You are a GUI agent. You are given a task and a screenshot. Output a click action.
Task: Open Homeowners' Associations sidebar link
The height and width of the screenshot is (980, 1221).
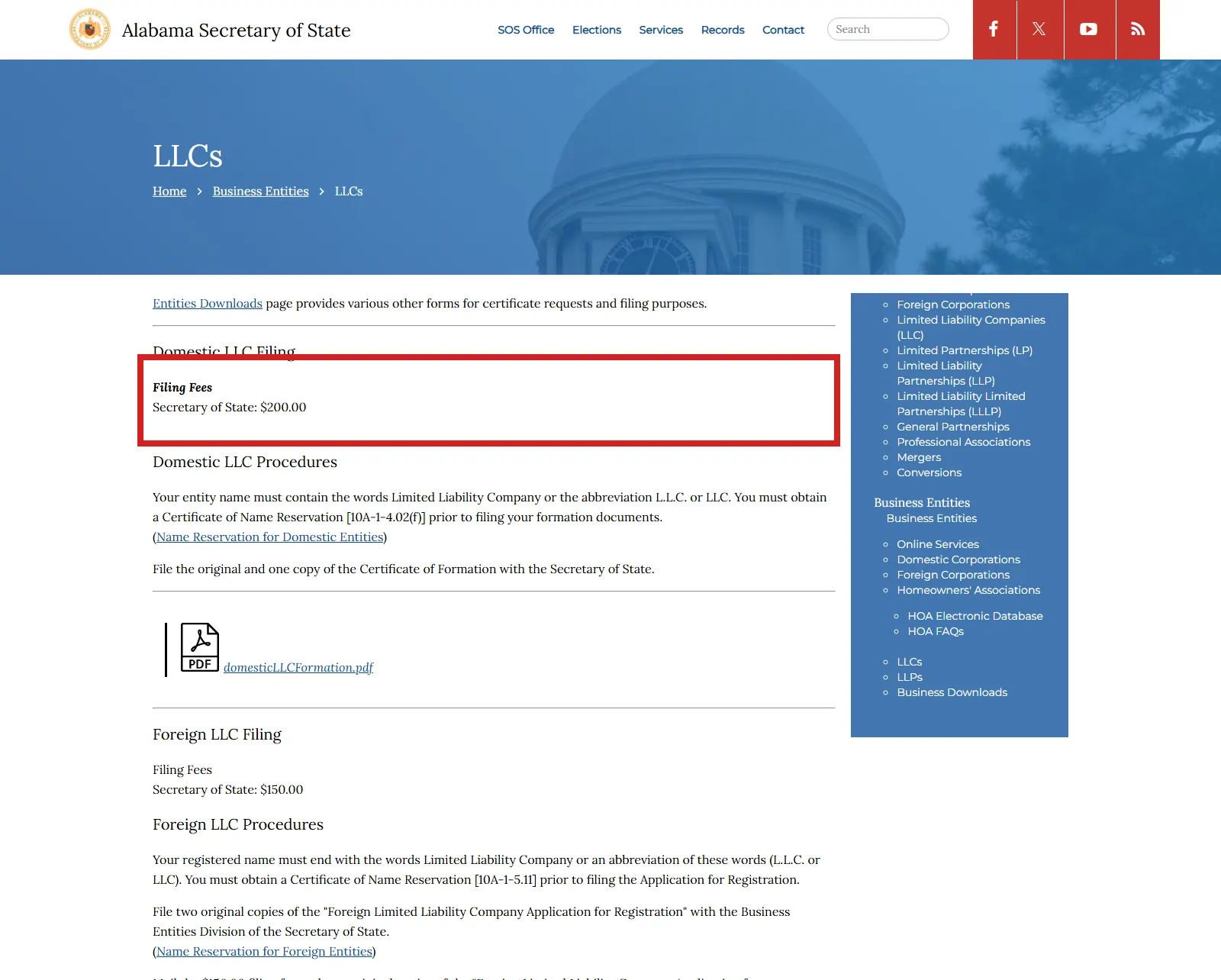(968, 590)
